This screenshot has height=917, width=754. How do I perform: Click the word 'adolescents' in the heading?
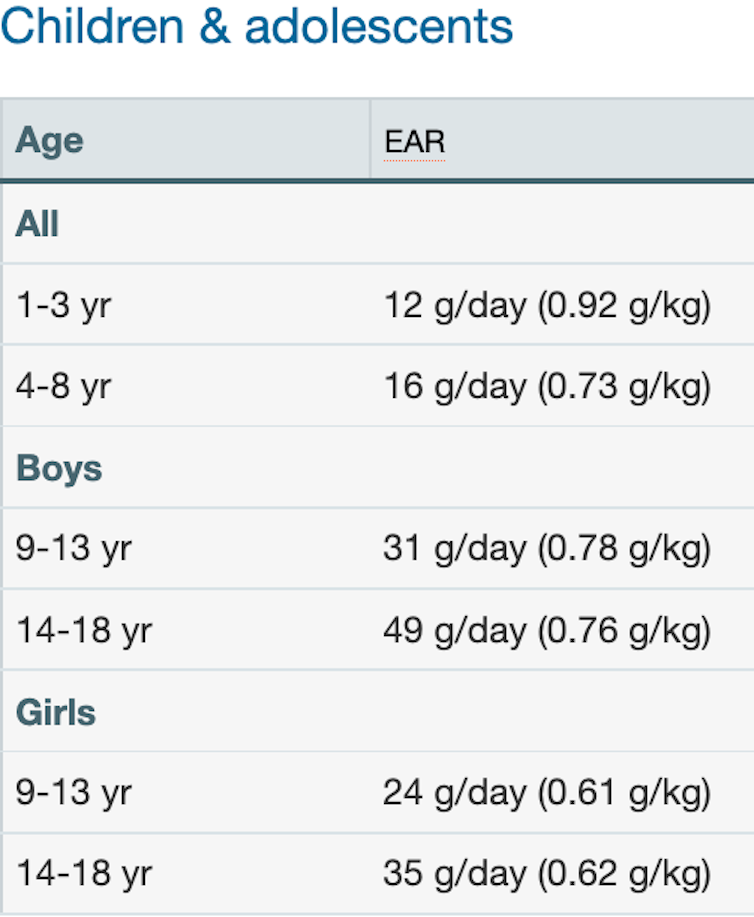(379, 28)
